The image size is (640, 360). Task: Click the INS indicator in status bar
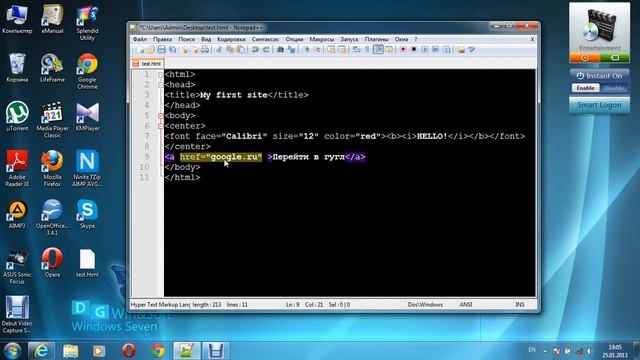[520, 304]
